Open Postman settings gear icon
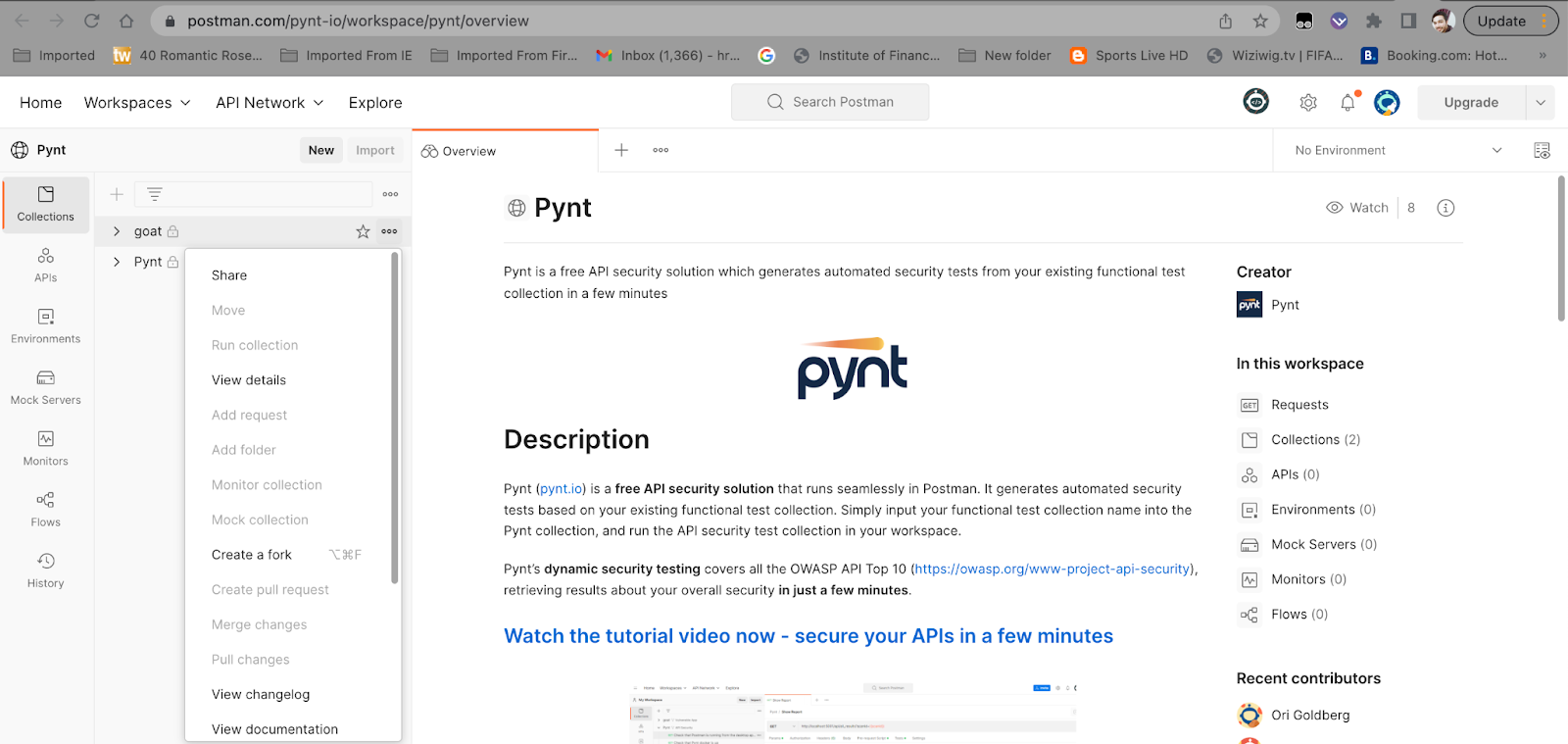Image resolution: width=1568 pixels, height=744 pixels. point(1308,102)
